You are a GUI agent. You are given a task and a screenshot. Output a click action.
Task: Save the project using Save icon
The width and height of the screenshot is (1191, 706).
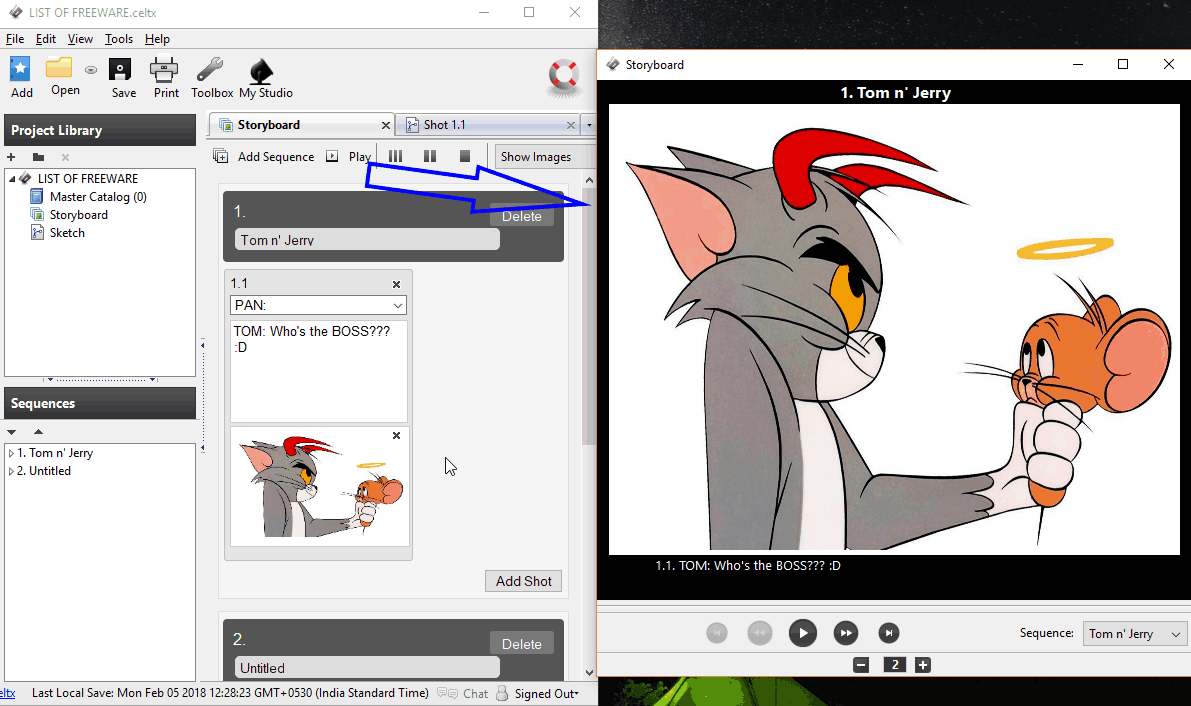coord(121,70)
